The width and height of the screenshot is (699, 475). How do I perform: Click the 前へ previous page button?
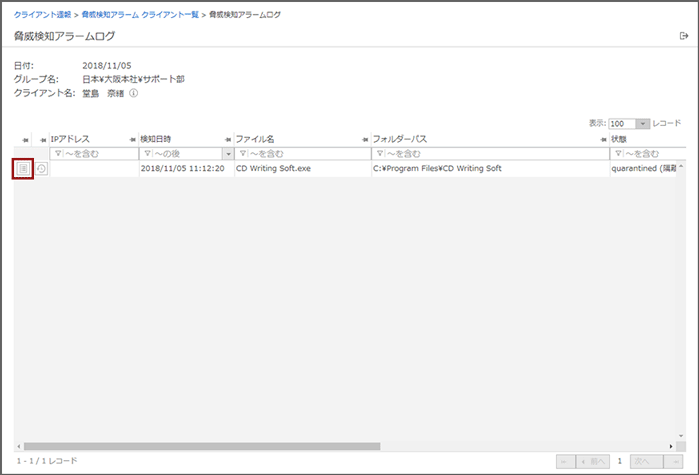pyautogui.click(x=594, y=461)
